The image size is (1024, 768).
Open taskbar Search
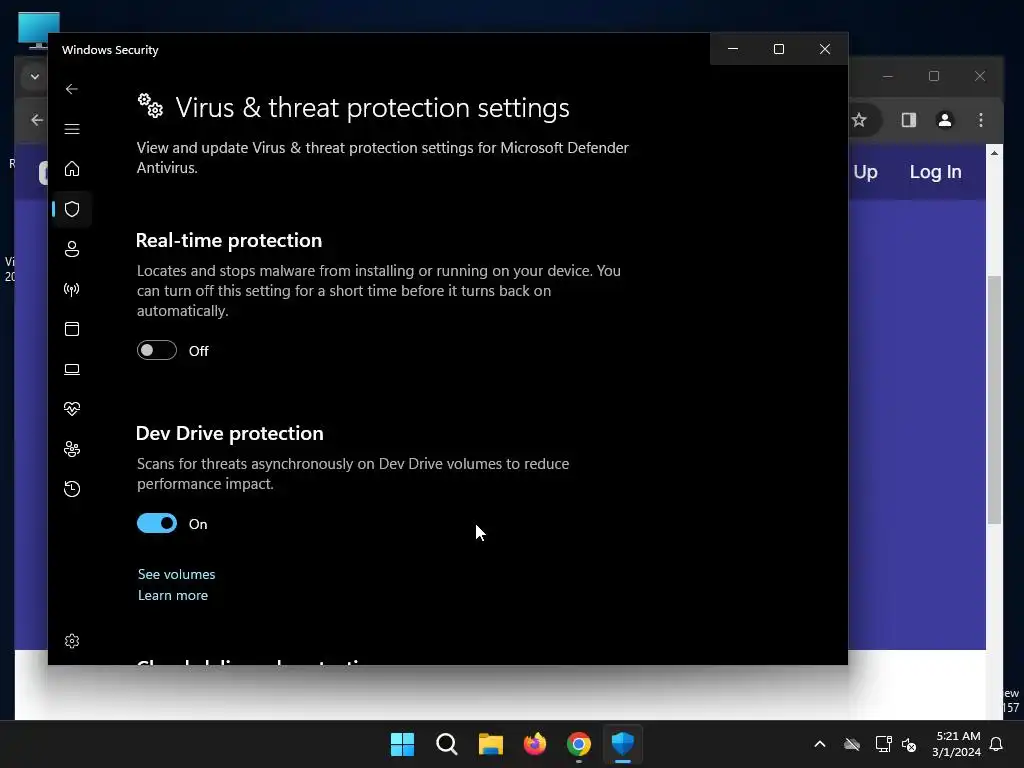(x=447, y=744)
